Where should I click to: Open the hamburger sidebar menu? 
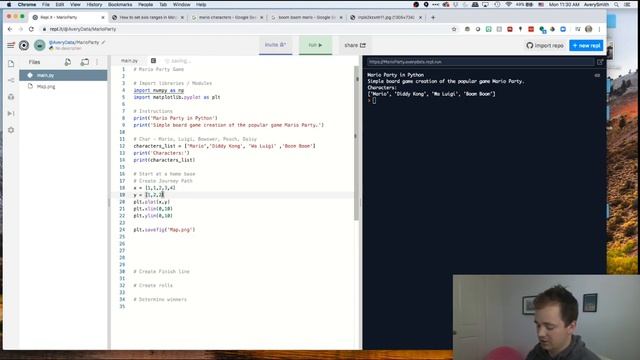(11, 45)
